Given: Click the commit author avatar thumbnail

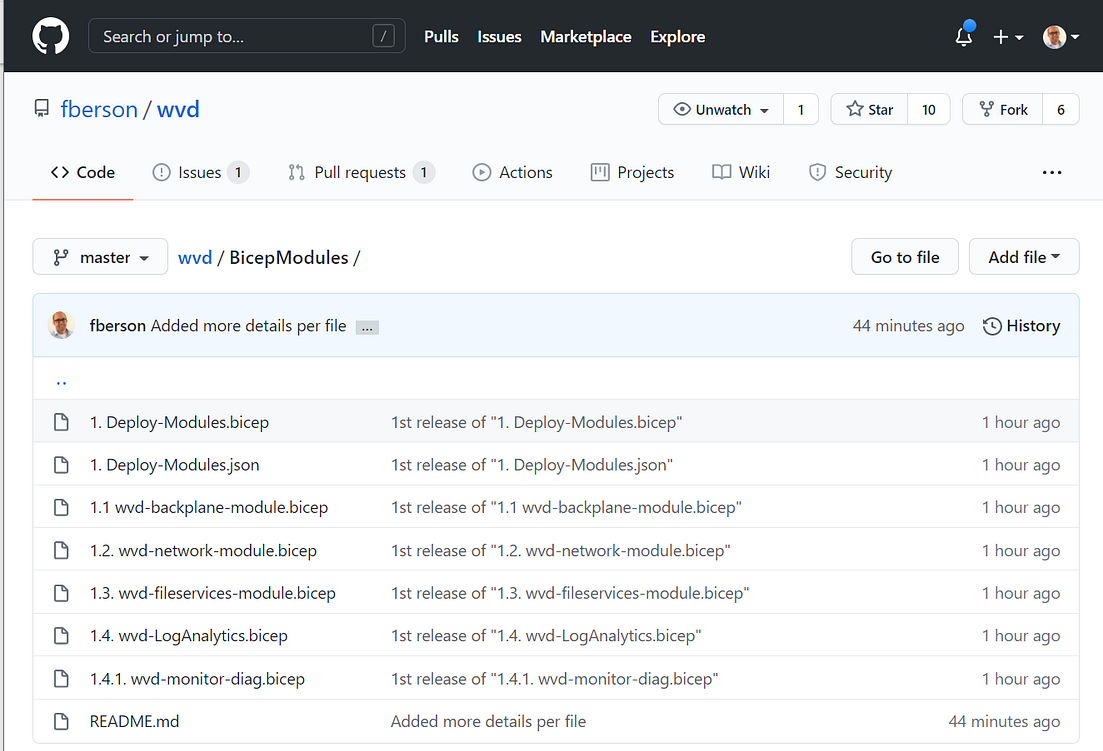Looking at the screenshot, I should [x=61, y=326].
